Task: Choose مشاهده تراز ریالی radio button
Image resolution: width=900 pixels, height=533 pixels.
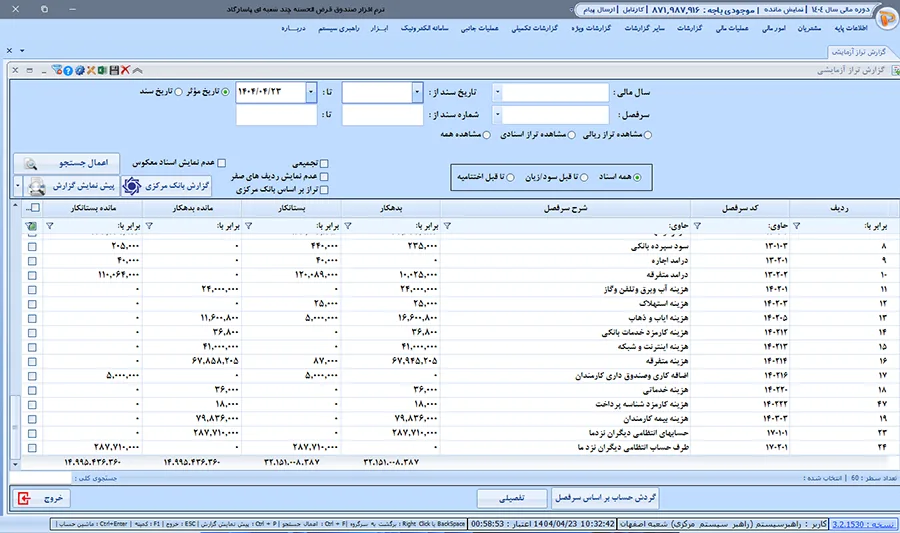Action: 647,135
